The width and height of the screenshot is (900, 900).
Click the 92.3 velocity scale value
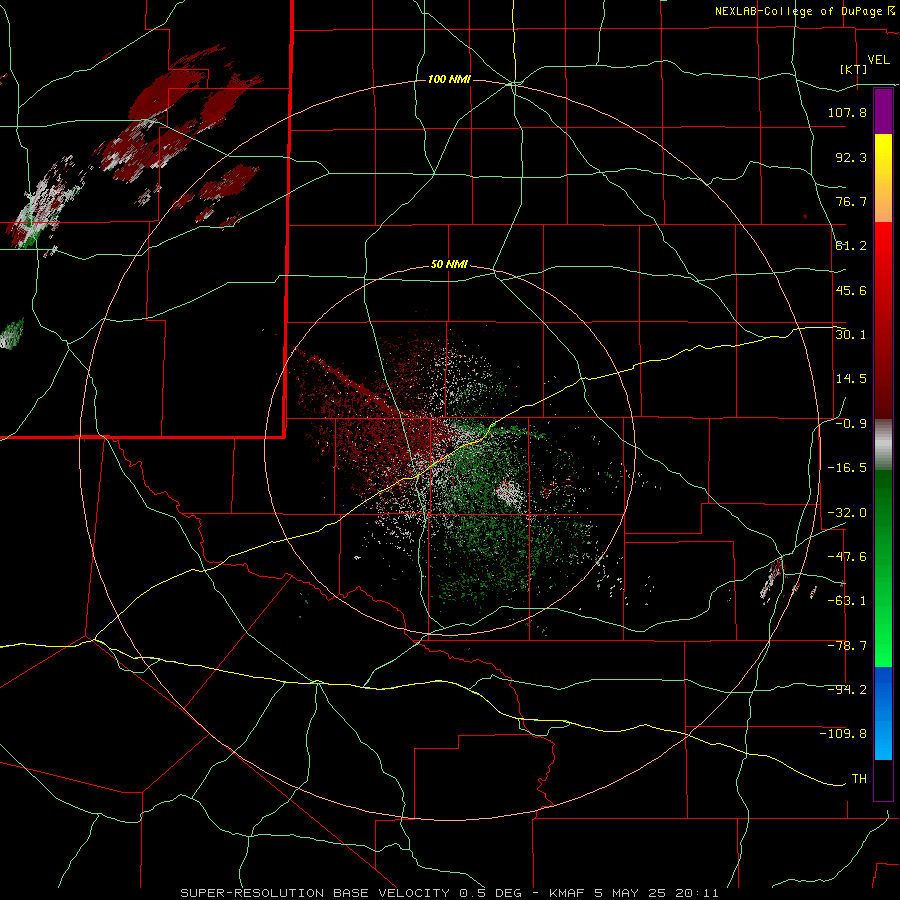pyautogui.click(x=851, y=157)
